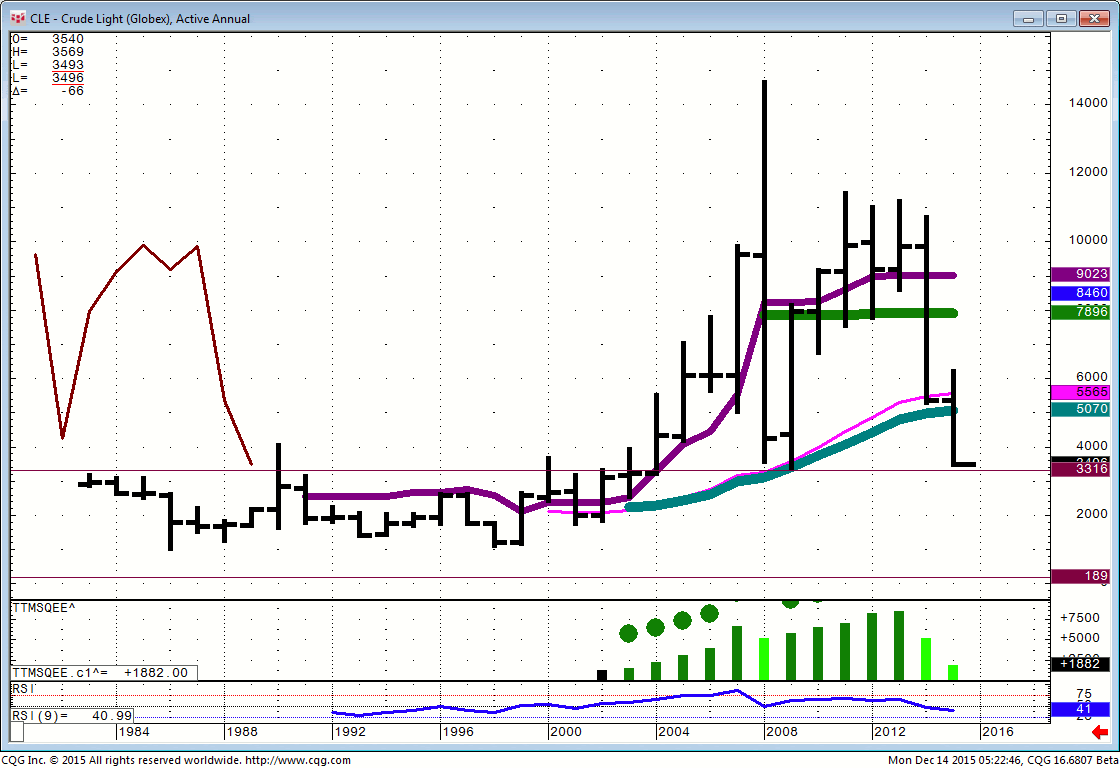Click the magenta 5565 price label
This screenshot has height=768, width=1120.
click(x=1080, y=392)
